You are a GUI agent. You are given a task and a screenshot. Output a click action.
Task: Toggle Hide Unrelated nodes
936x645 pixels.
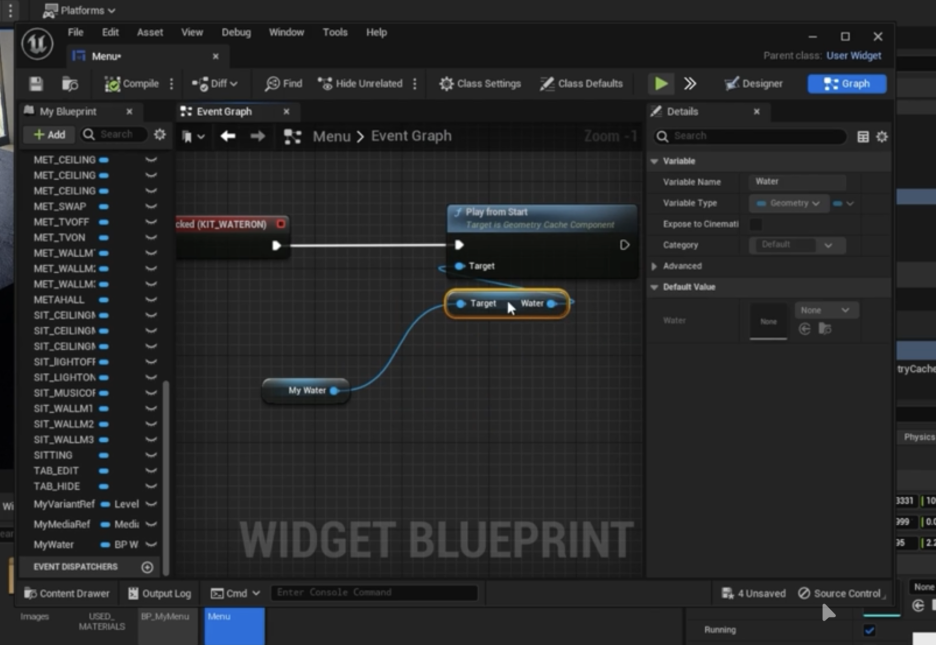click(x=360, y=84)
